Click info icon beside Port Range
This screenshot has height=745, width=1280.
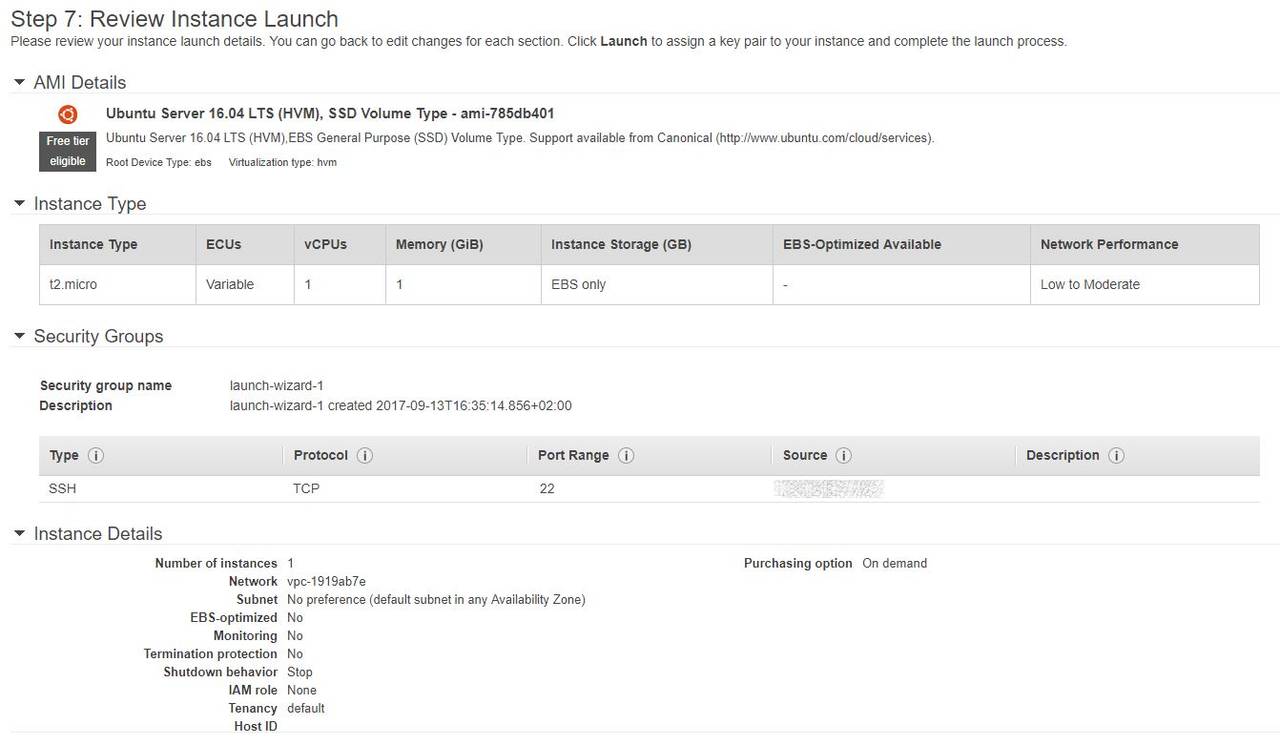(x=626, y=455)
